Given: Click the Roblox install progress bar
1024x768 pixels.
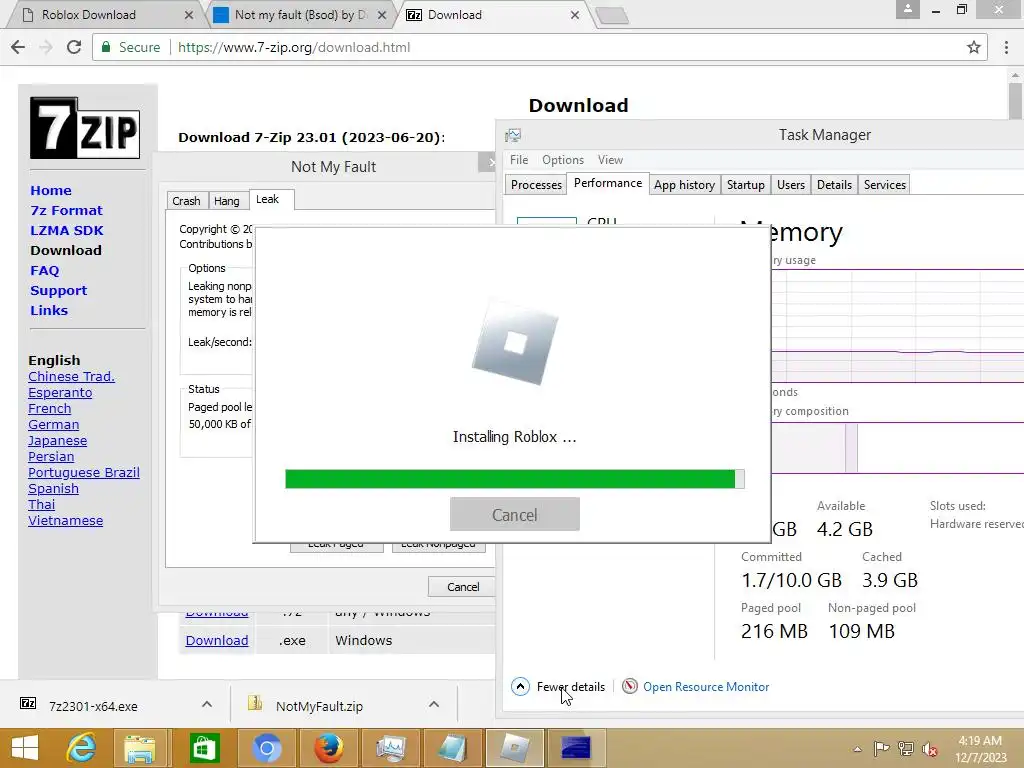Looking at the screenshot, I should tap(515, 479).
